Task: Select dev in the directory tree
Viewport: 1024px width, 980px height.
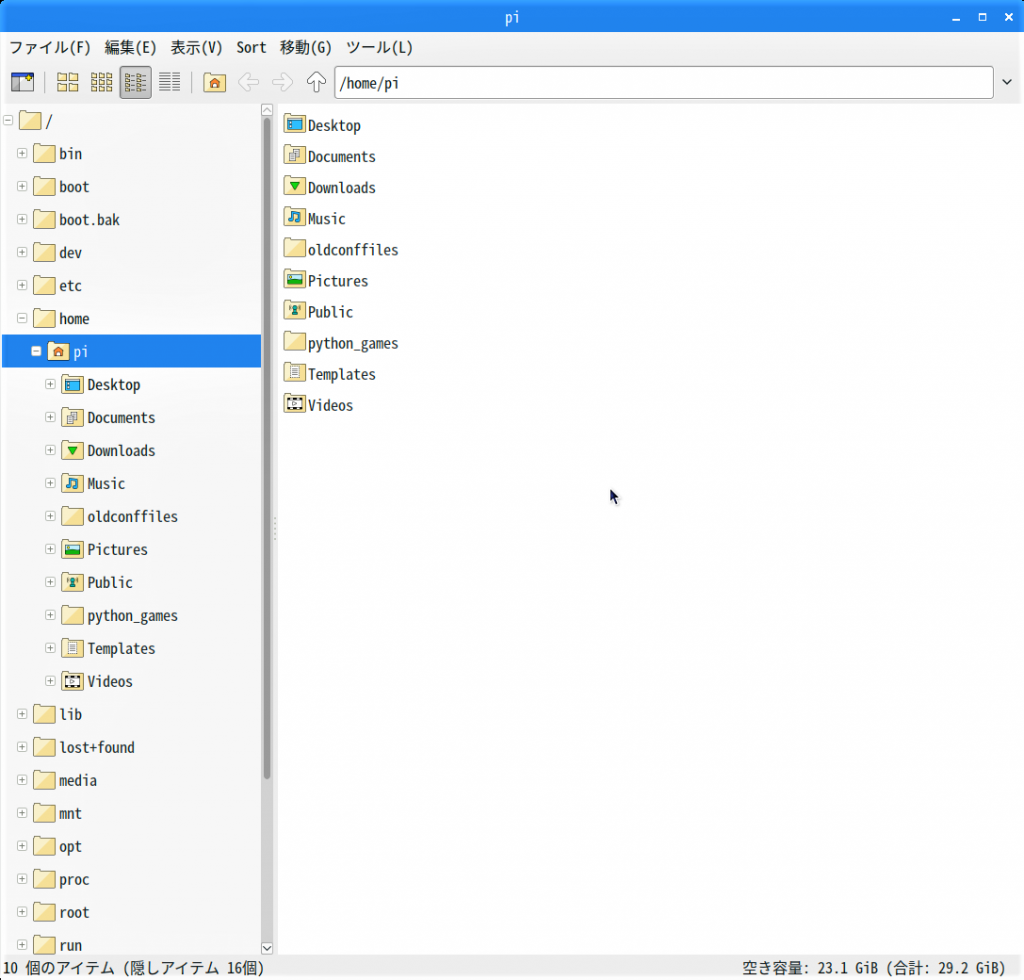Action: click(71, 253)
